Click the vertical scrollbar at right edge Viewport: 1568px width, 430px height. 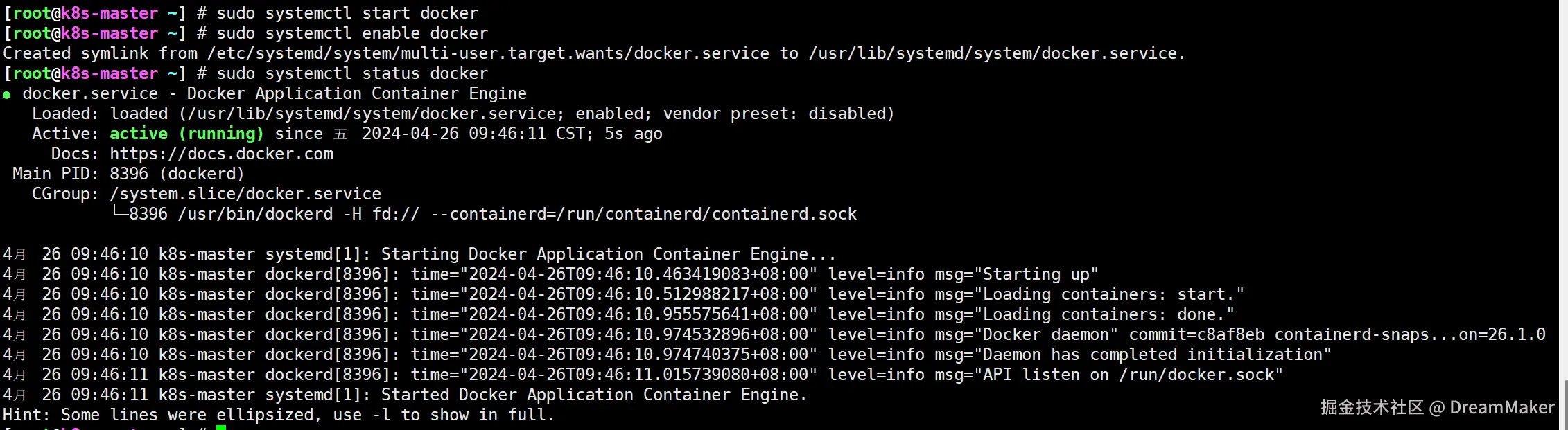(1565, 402)
